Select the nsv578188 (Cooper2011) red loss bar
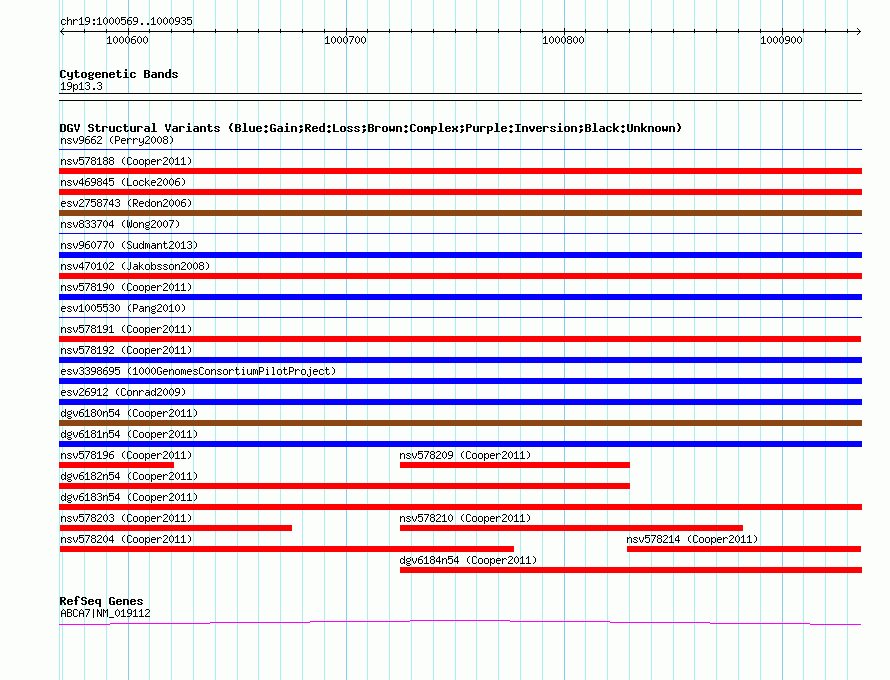The height and width of the screenshot is (680, 890). (460, 171)
